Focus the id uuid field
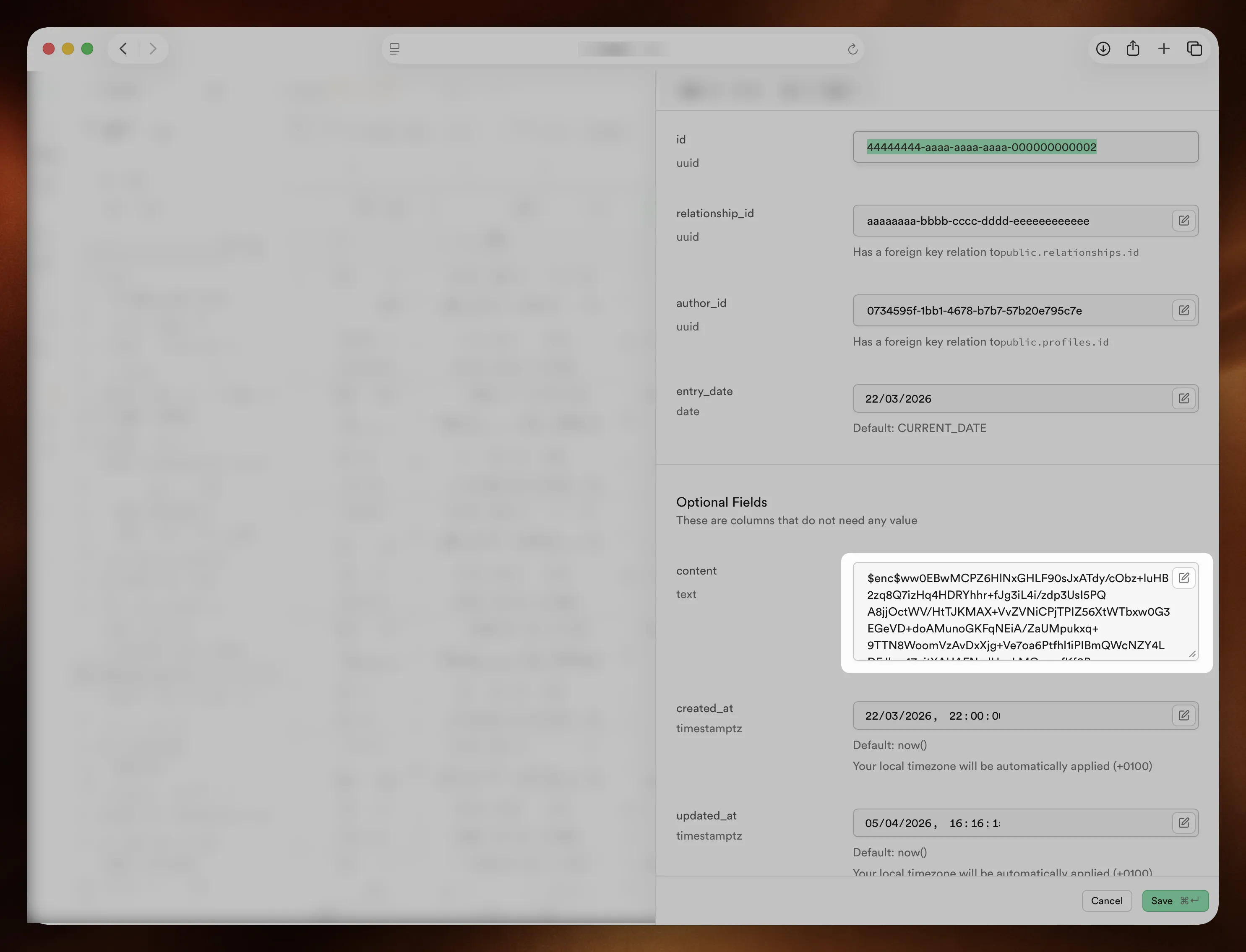1246x952 pixels. click(x=1025, y=147)
